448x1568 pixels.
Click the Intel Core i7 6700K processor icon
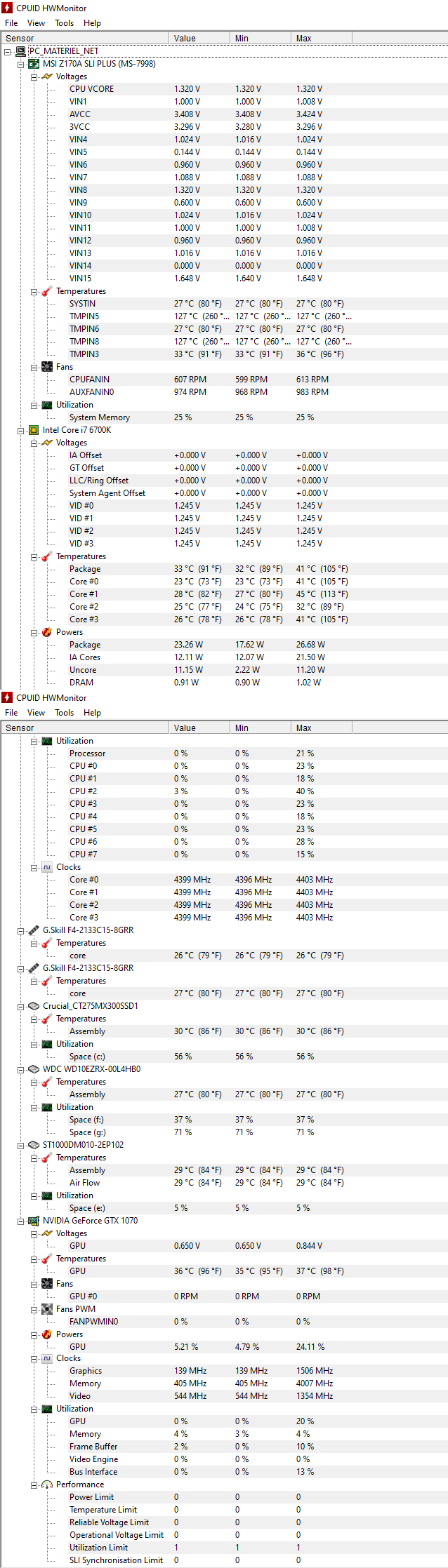33,430
